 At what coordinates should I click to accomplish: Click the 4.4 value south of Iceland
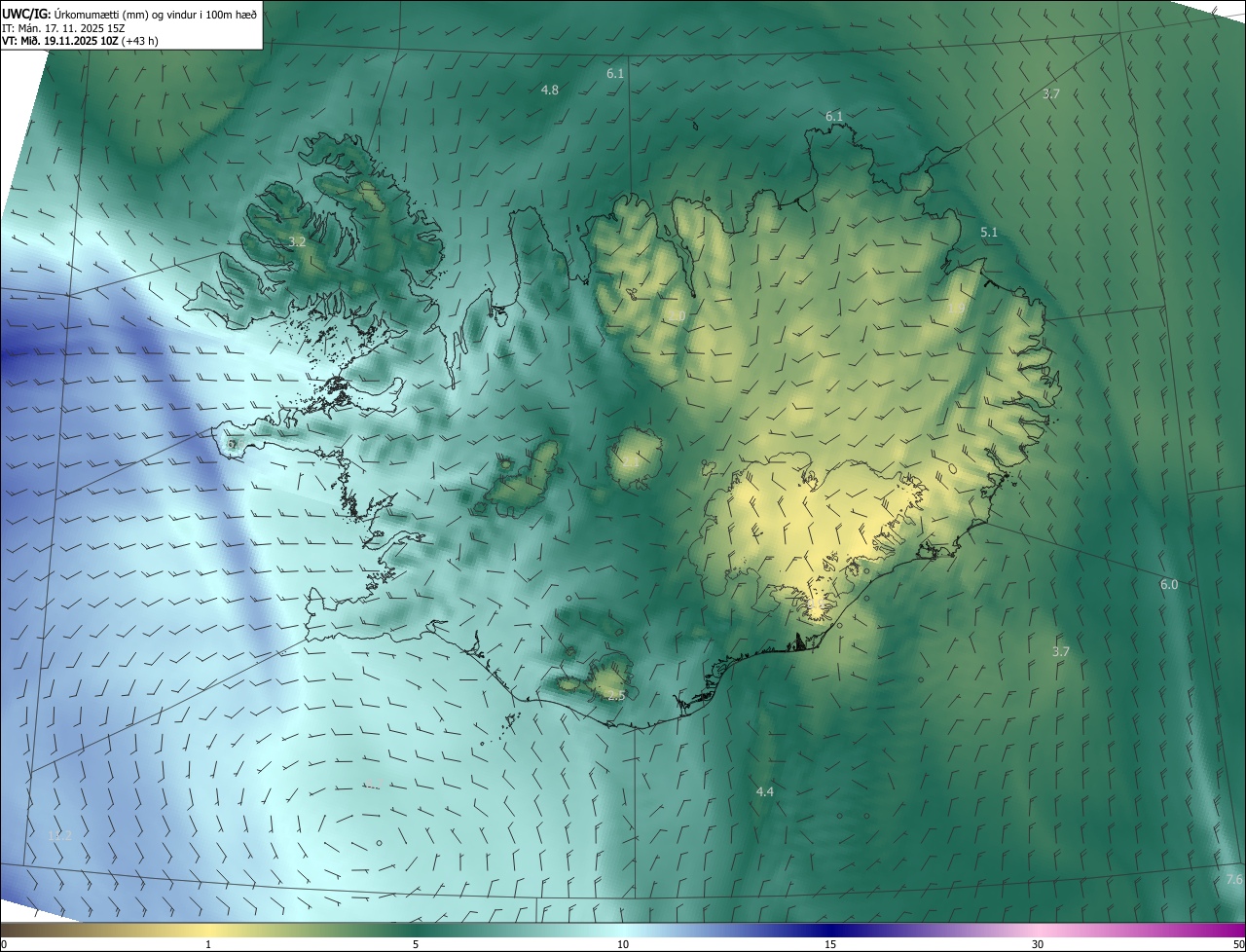click(x=765, y=791)
